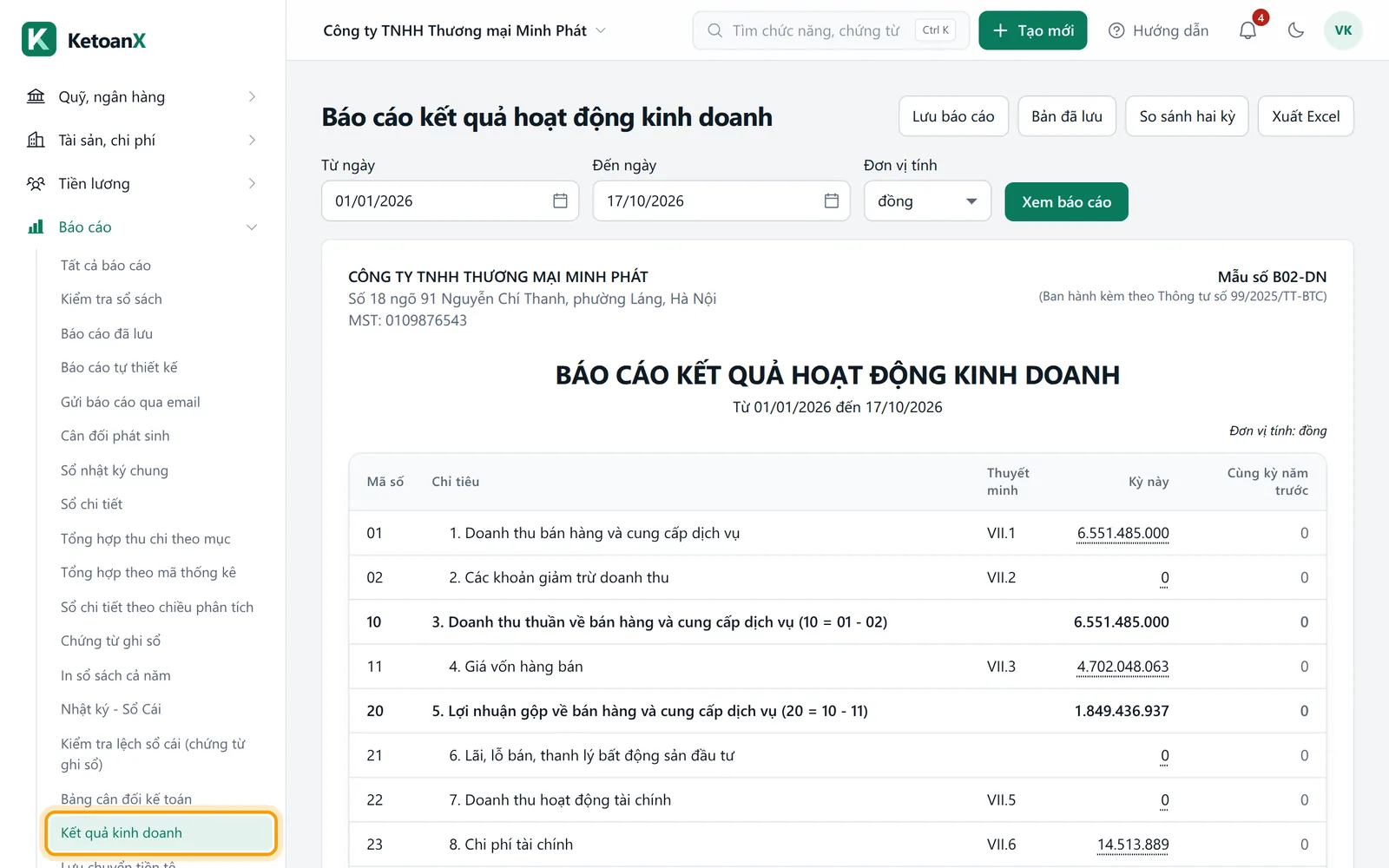The image size is (1389, 868).
Task: Open calendar picker for Đến ngày
Action: point(831,201)
